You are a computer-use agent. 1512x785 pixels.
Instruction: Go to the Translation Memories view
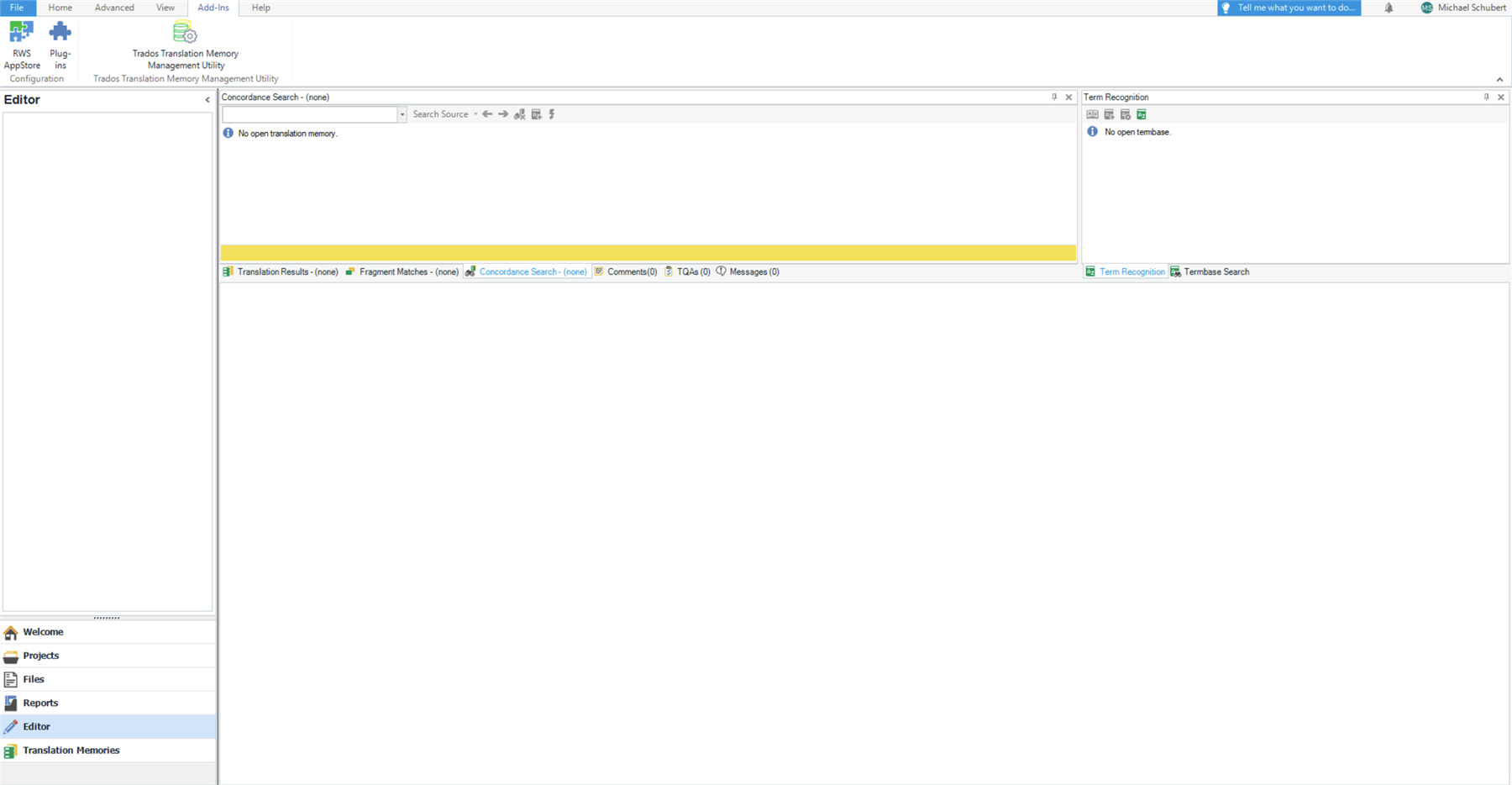point(108,751)
